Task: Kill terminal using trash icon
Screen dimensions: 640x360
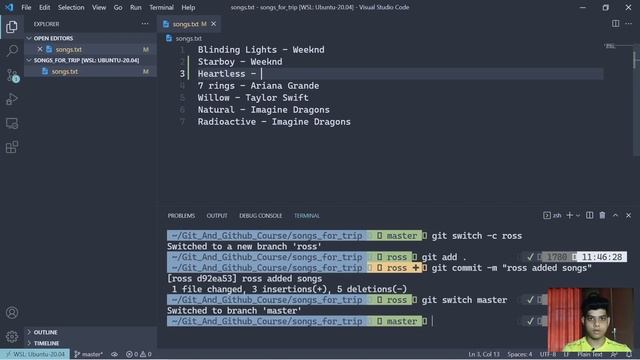Action: point(602,216)
